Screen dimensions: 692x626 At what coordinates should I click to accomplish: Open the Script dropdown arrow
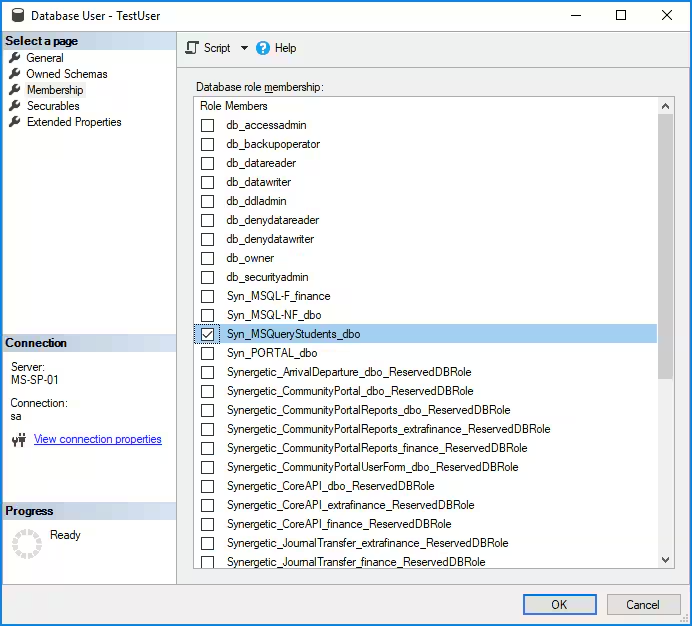pyautogui.click(x=244, y=48)
